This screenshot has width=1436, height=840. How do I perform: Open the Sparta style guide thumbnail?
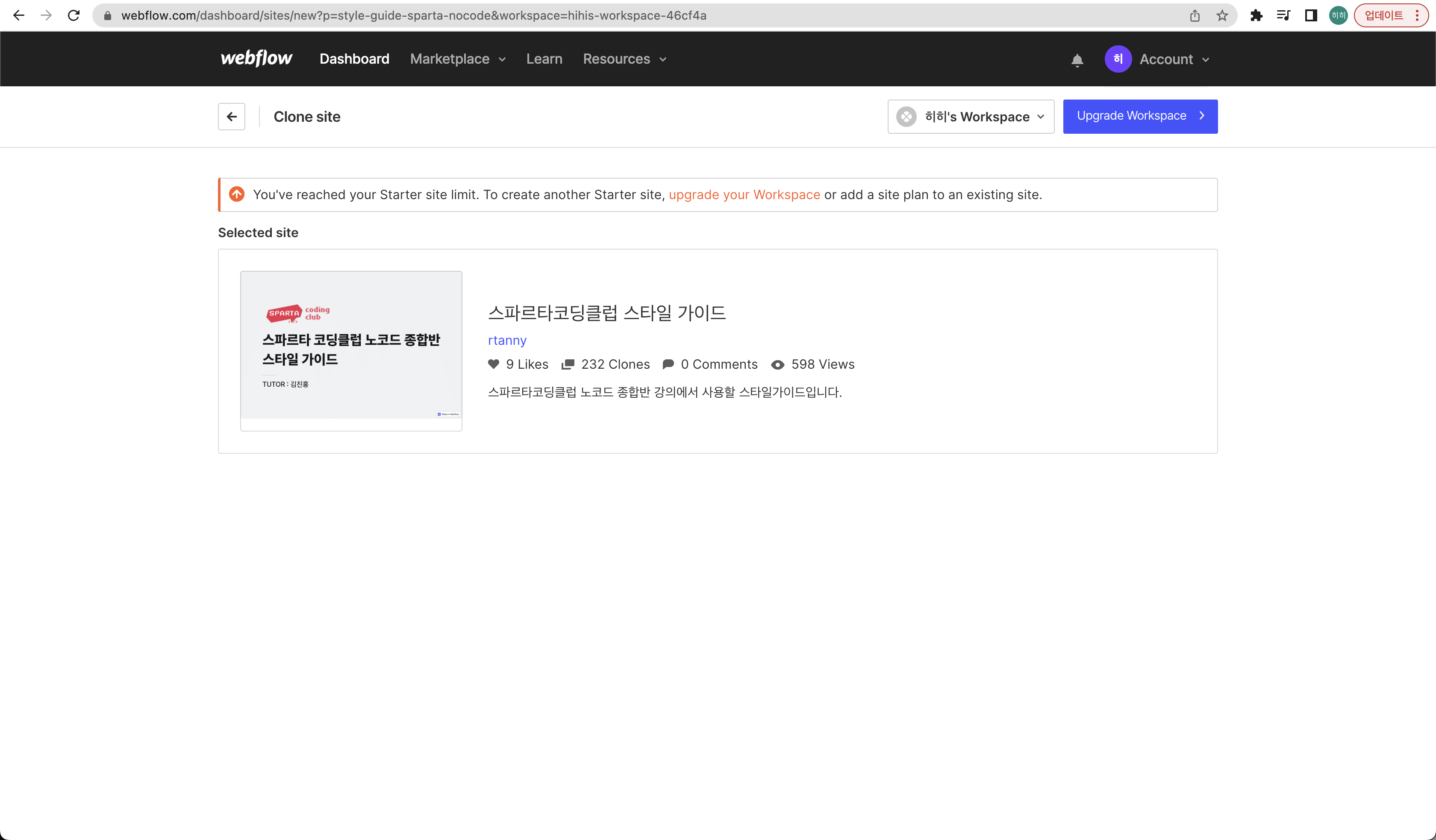tap(351, 350)
